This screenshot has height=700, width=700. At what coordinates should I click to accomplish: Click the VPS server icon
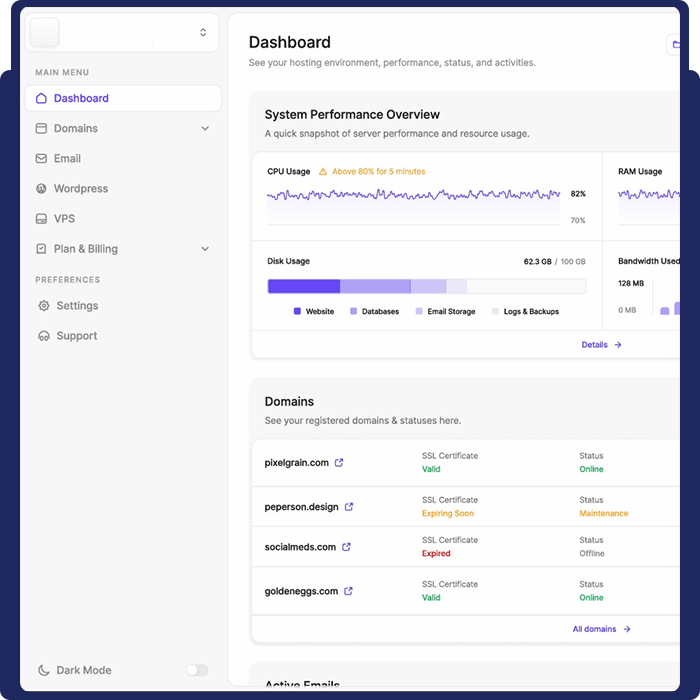pos(41,218)
